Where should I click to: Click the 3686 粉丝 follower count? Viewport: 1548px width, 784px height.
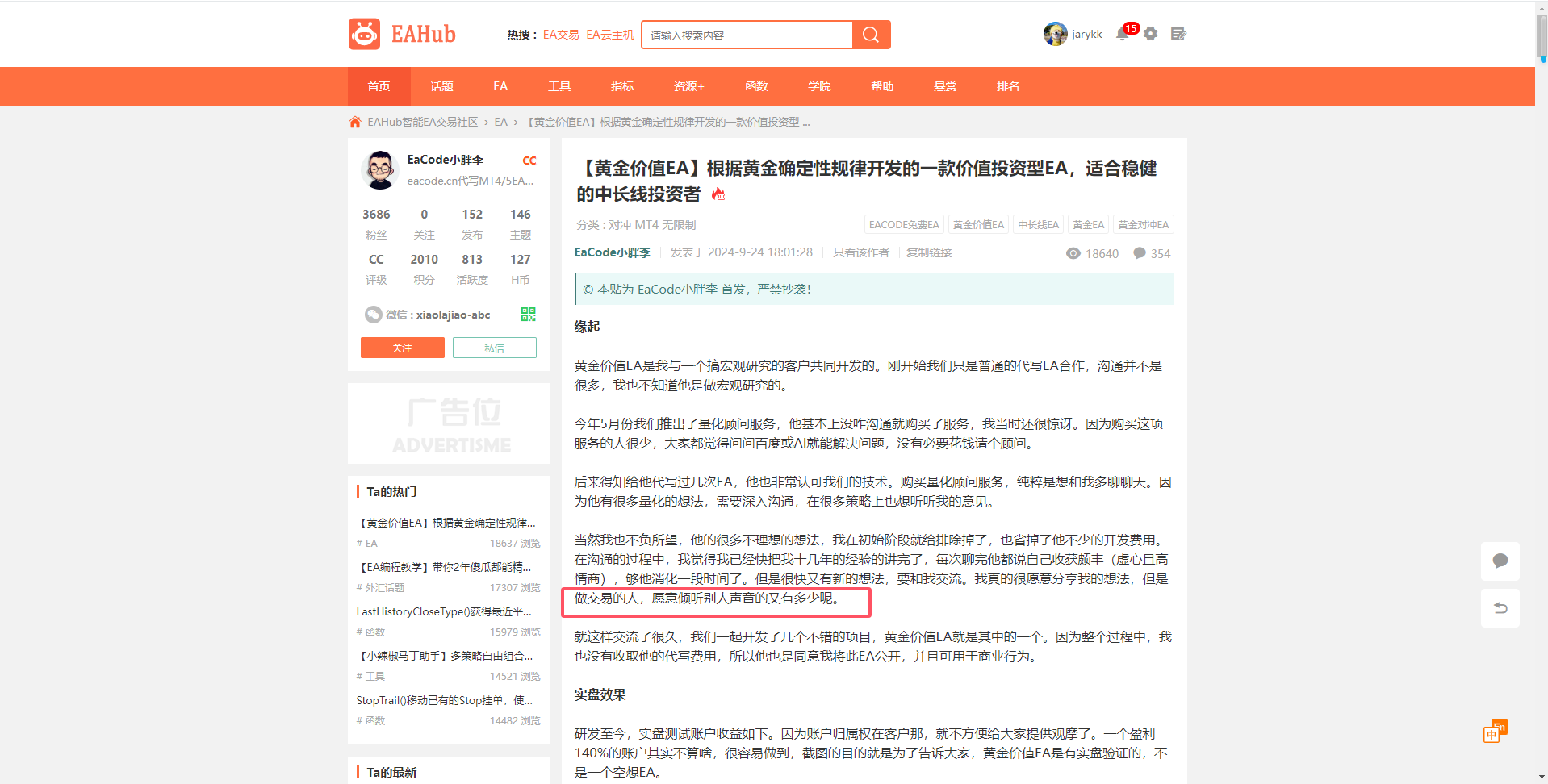pyautogui.click(x=376, y=224)
